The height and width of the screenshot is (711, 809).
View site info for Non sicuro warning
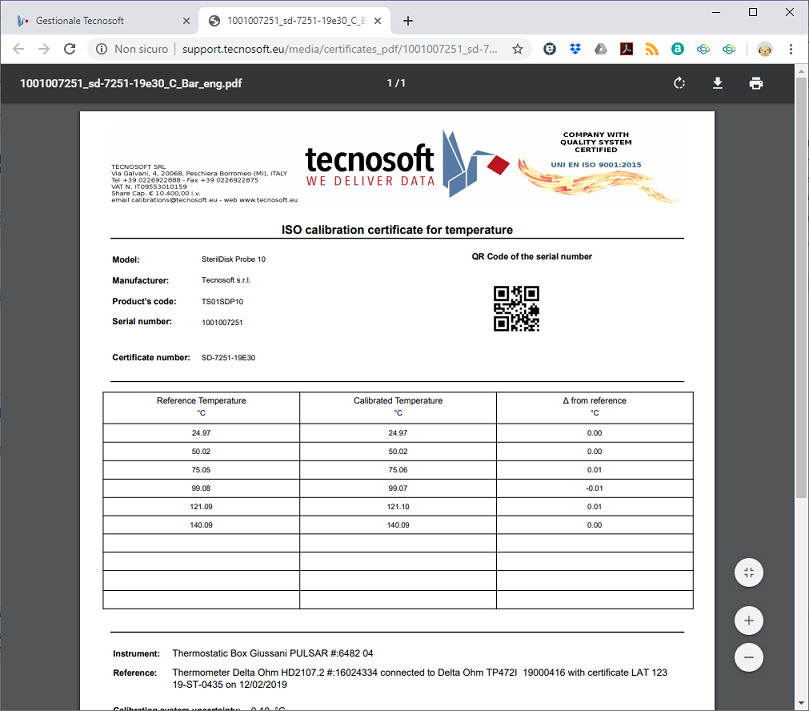133,49
